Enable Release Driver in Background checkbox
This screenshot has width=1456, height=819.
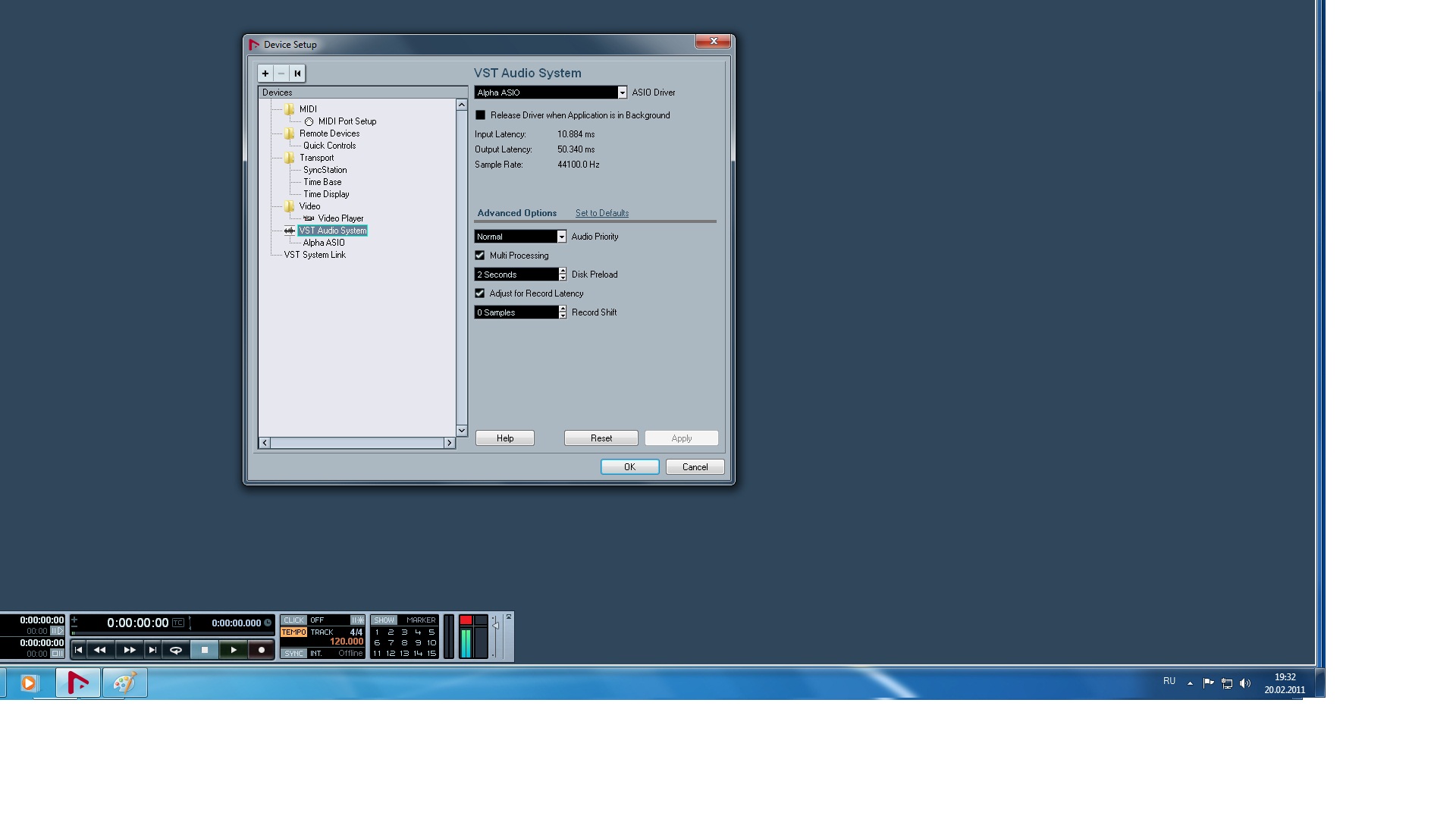480,115
